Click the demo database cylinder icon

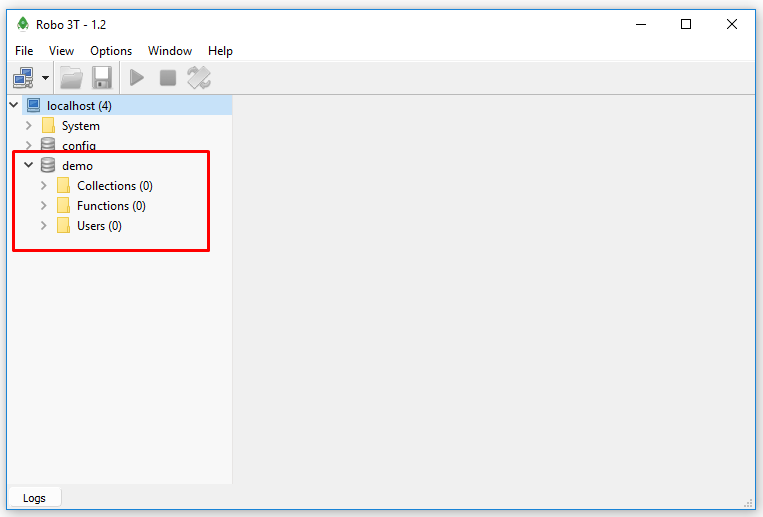(x=48, y=165)
